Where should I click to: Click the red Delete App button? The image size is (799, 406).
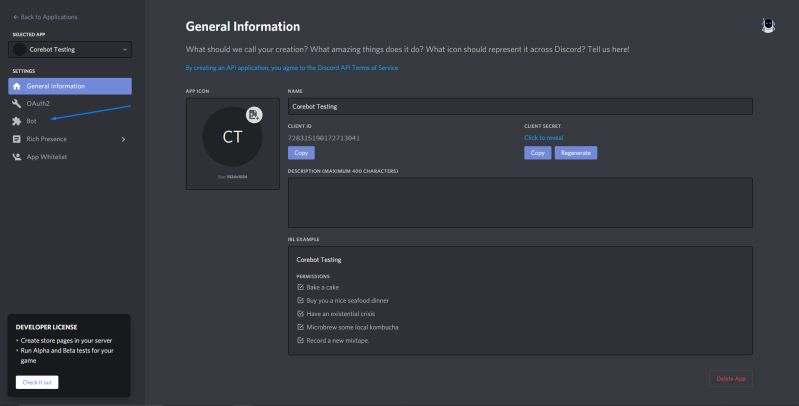coord(731,378)
